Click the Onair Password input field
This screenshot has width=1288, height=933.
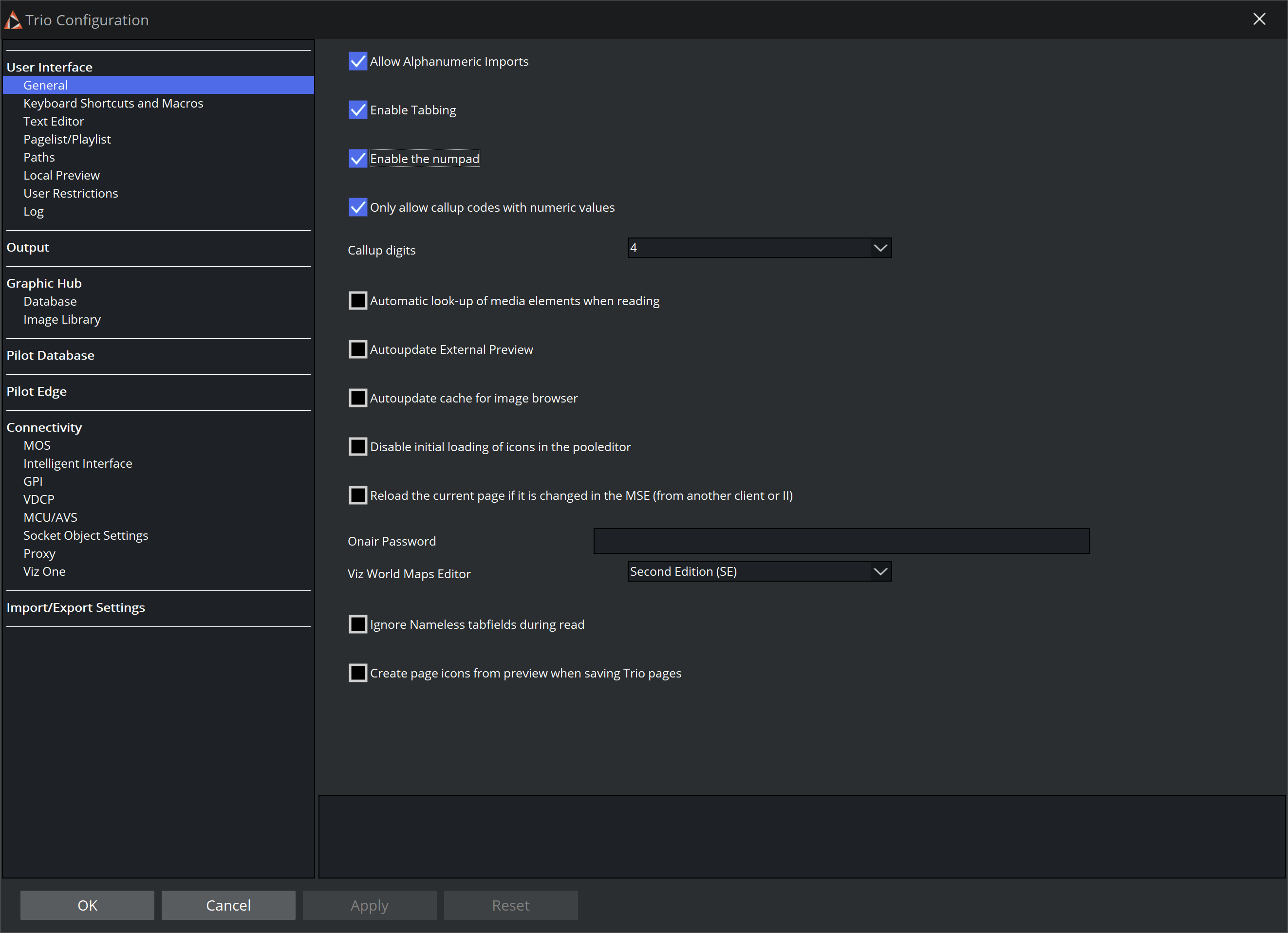[x=841, y=541]
